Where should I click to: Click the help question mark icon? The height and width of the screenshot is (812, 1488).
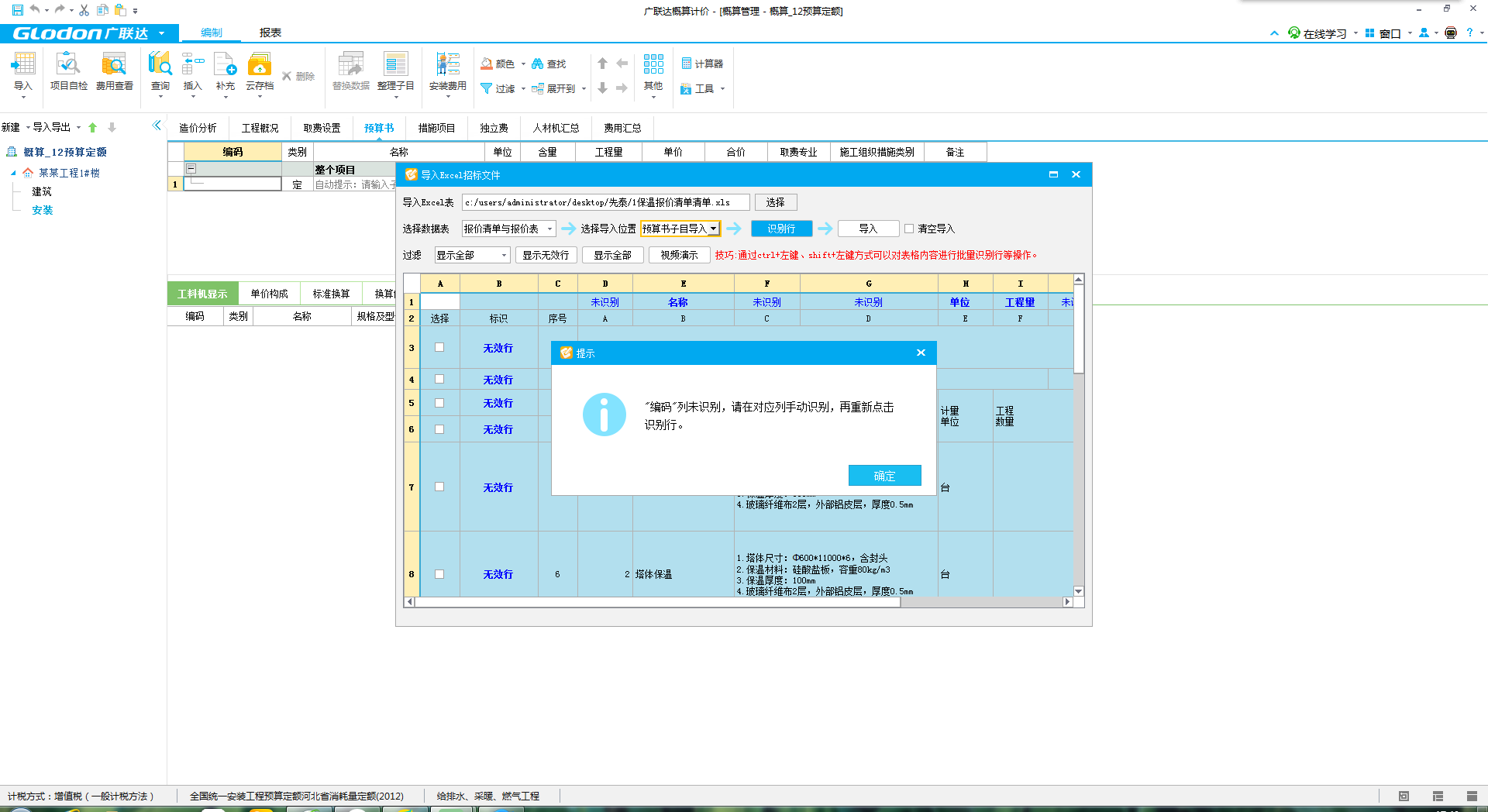pyautogui.click(x=1469, y=33)
